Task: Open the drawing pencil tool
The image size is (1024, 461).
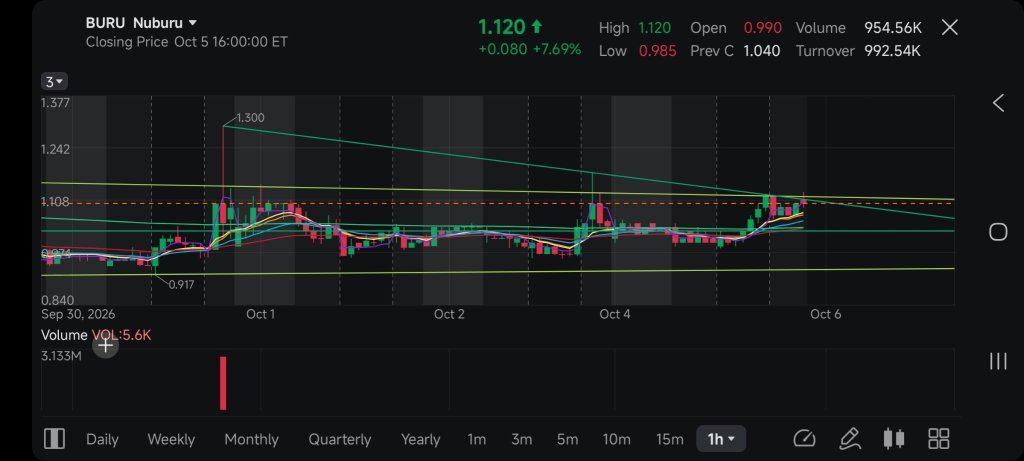Action: (849, 439)
